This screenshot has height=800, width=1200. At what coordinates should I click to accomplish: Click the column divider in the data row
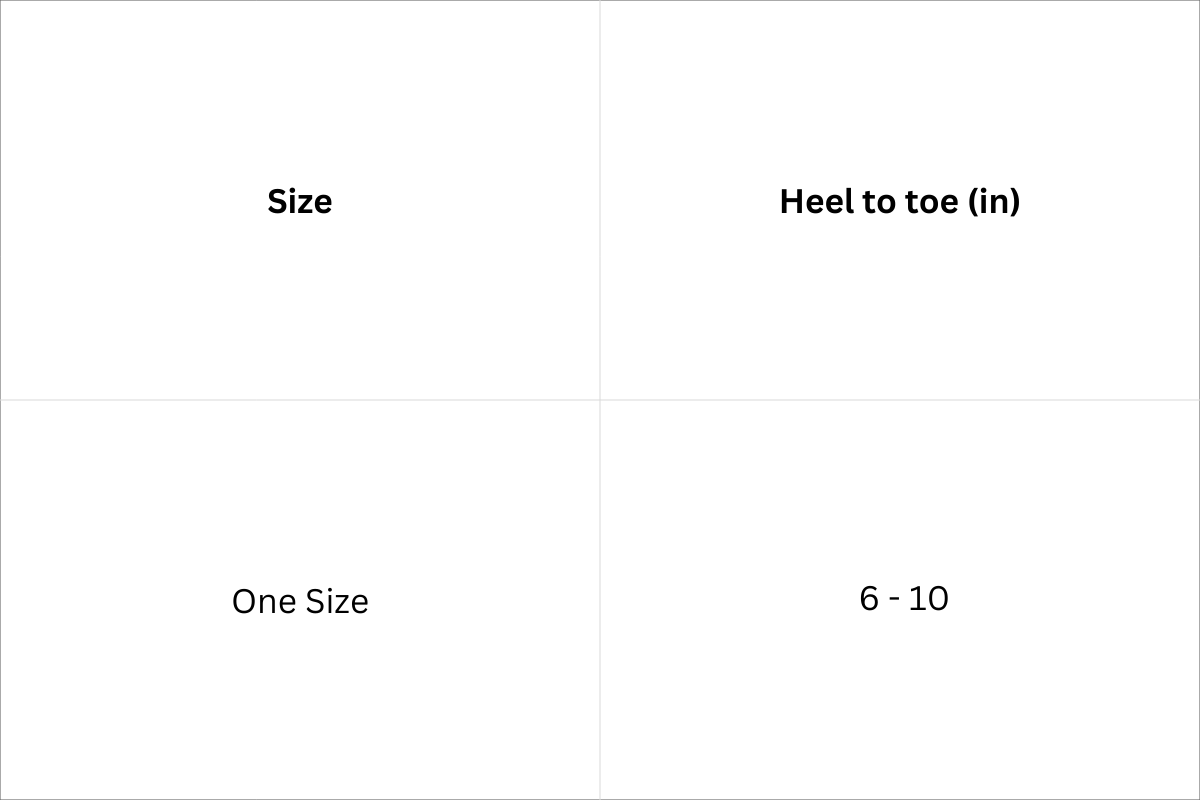600,600
